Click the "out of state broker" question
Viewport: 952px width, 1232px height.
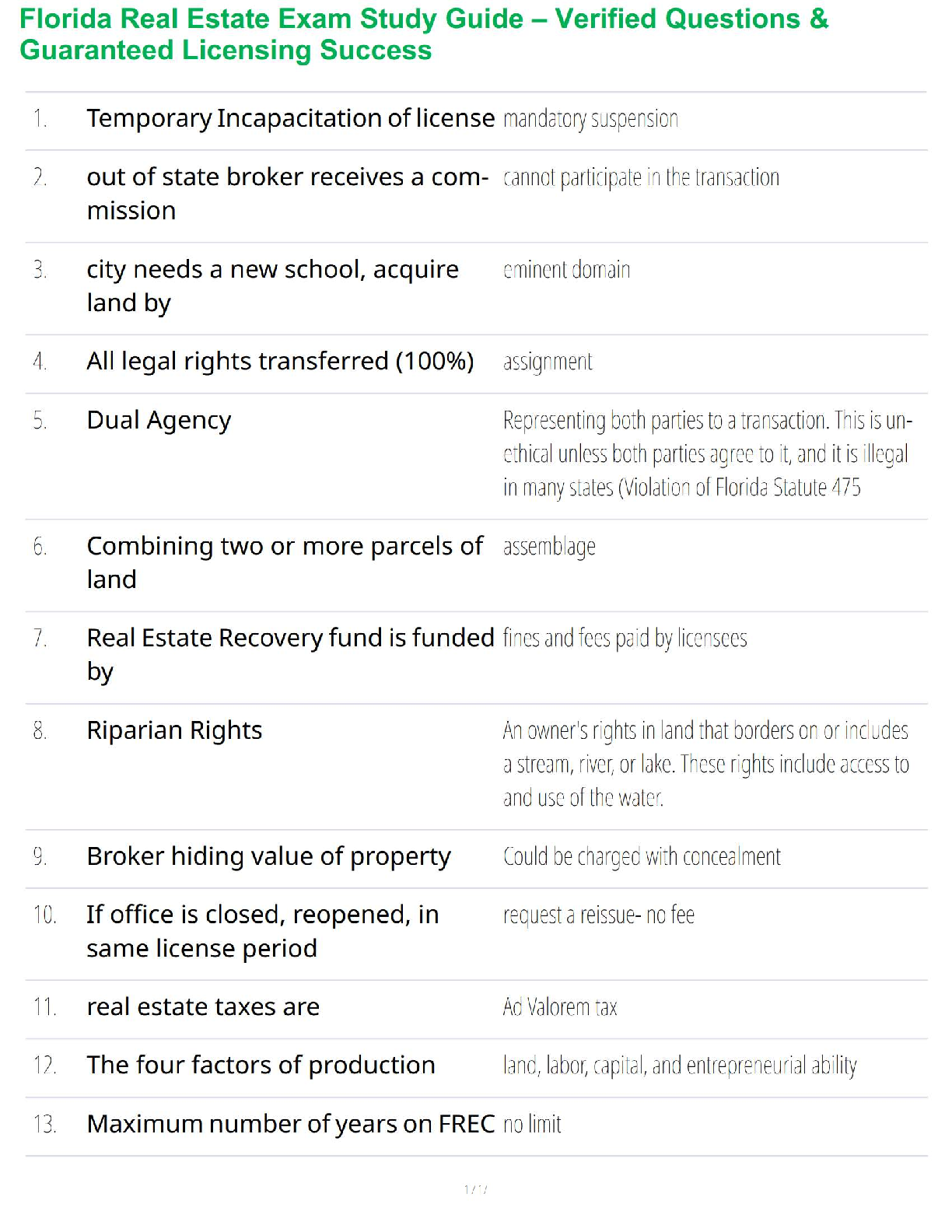click(287, 194)
